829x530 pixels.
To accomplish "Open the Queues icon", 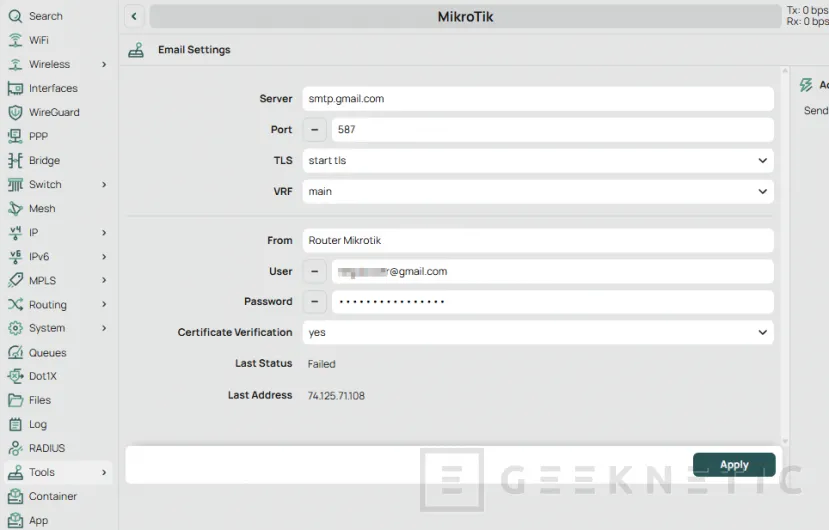I will [x=15, y=353].
